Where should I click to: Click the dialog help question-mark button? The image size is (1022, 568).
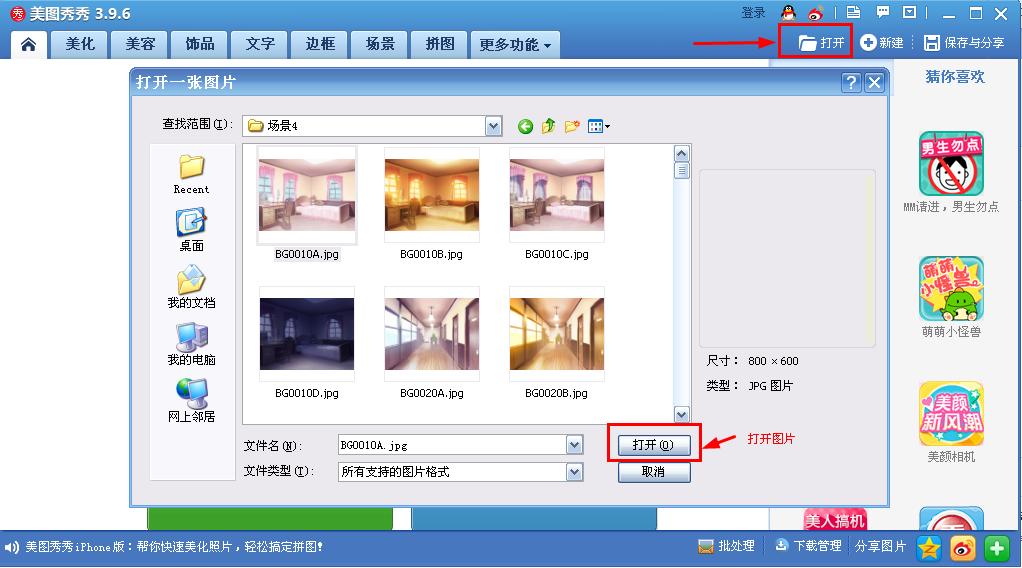coord(851,82)
